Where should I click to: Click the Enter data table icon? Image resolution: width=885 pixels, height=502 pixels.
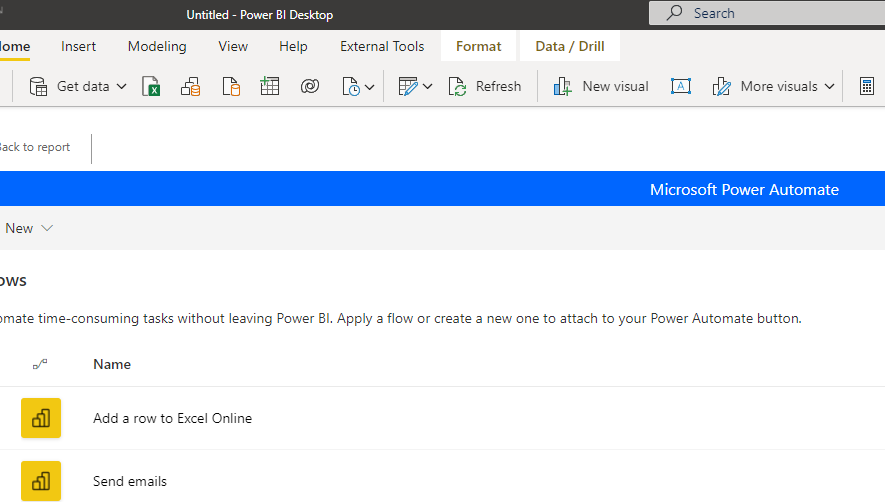click(x=270, y=86)
